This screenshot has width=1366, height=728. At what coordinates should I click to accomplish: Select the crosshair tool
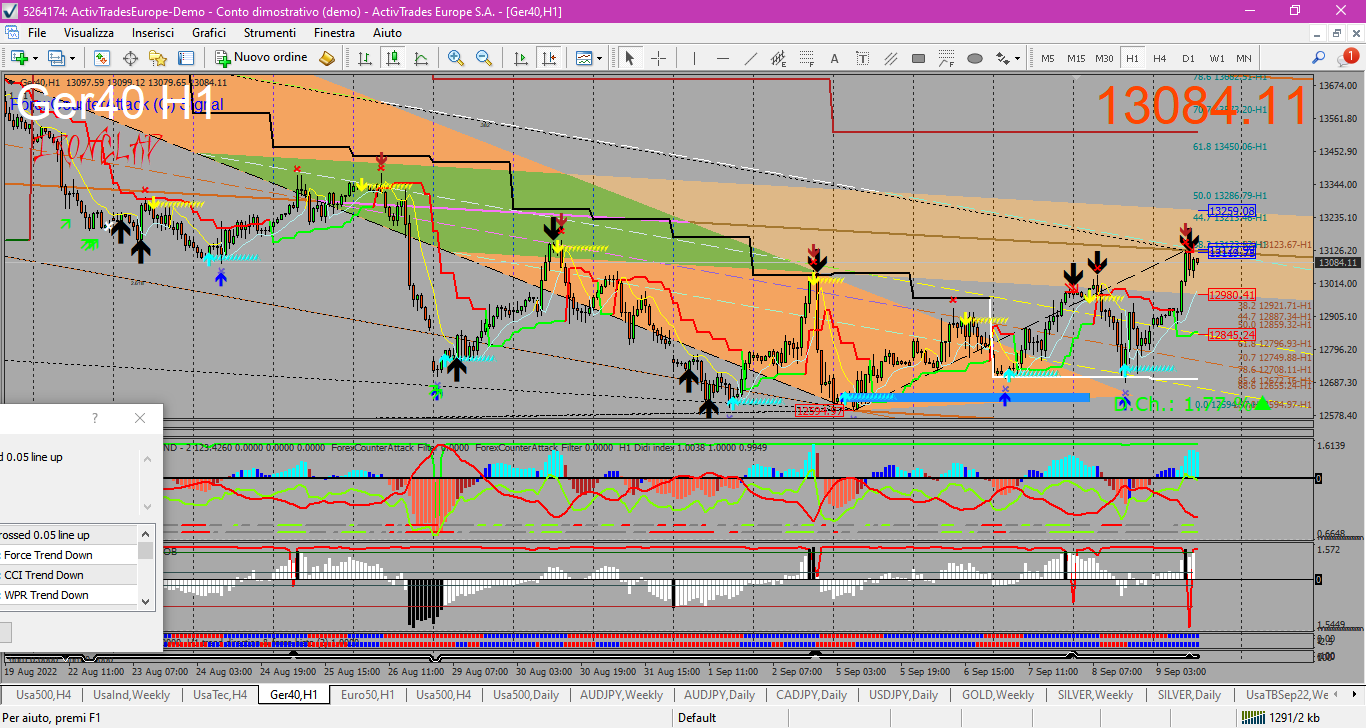658,58
